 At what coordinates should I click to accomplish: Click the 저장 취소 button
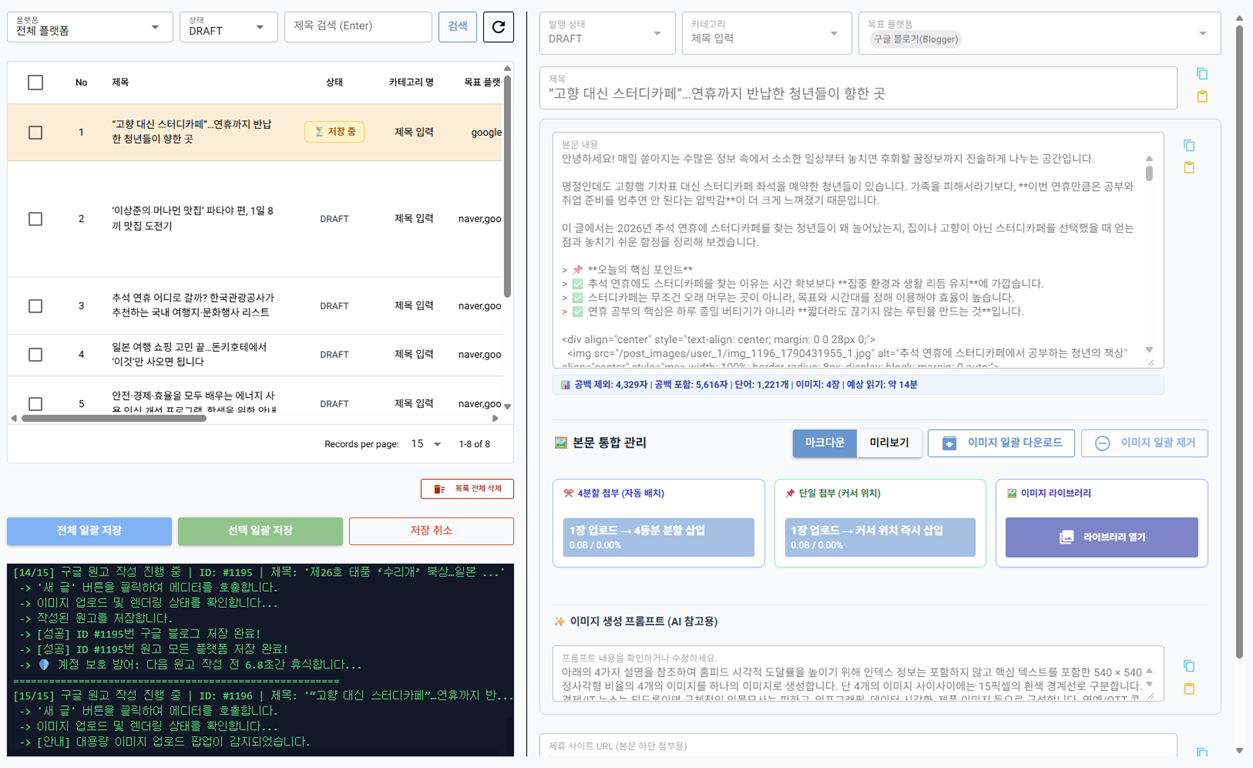click(431, 531)
